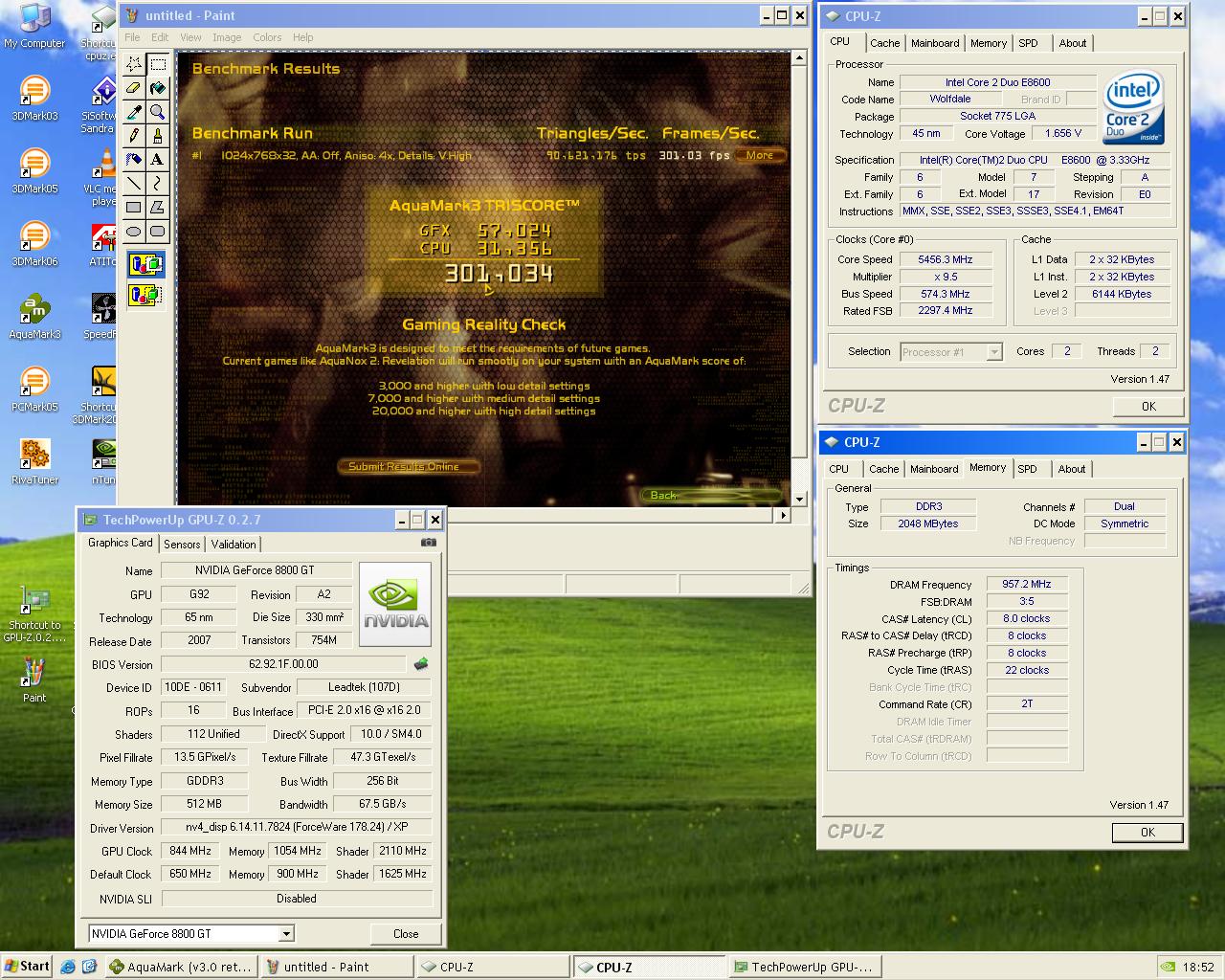Open the Paint View menu
Viewport: 1225px width, 980px height.
191,37
